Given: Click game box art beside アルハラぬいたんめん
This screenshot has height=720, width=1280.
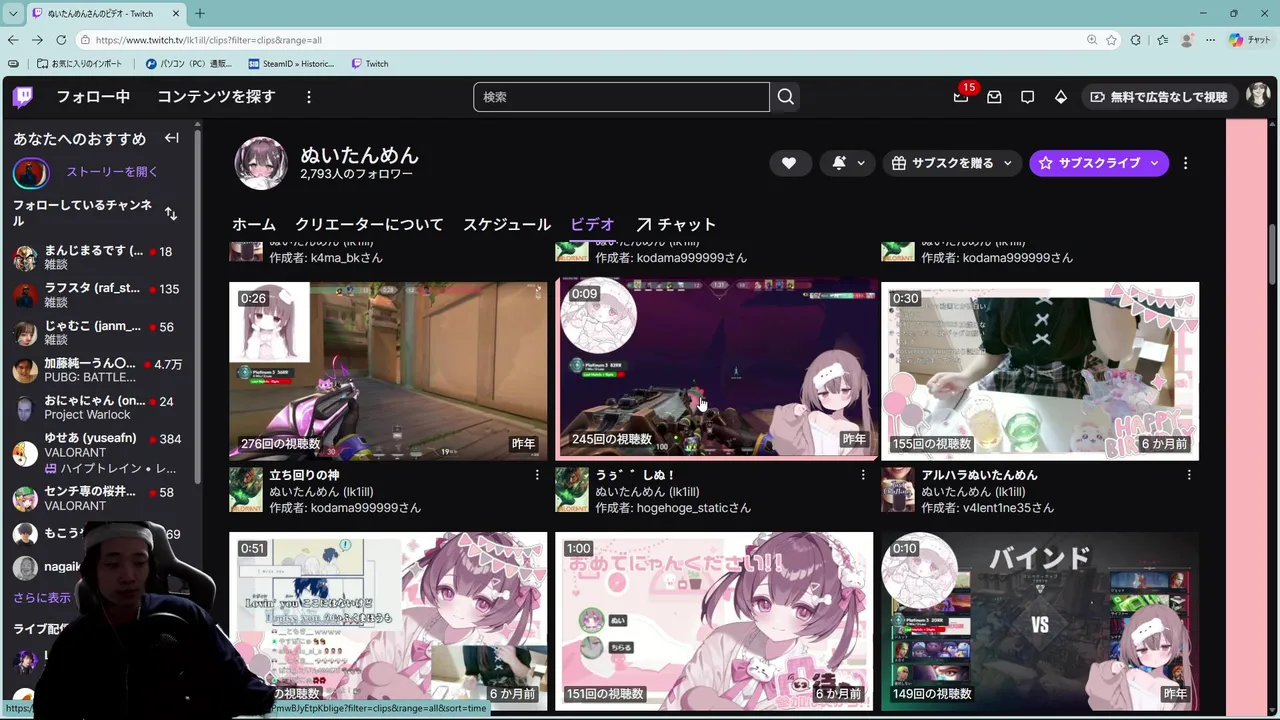Looking at the screenshot, I should pyautogui.click(x=898, y=489).
